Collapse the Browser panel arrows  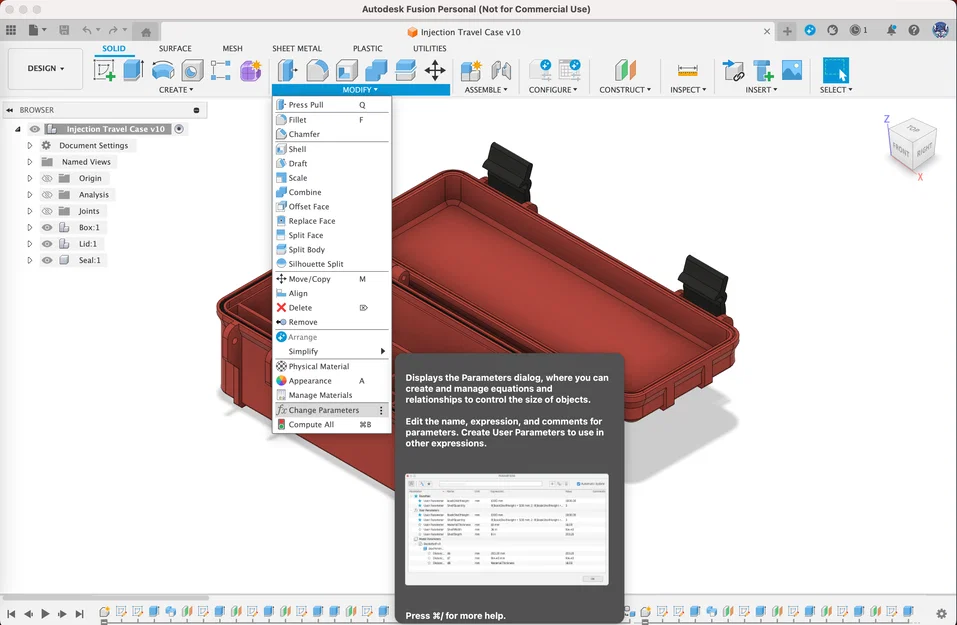pos(10,110)
